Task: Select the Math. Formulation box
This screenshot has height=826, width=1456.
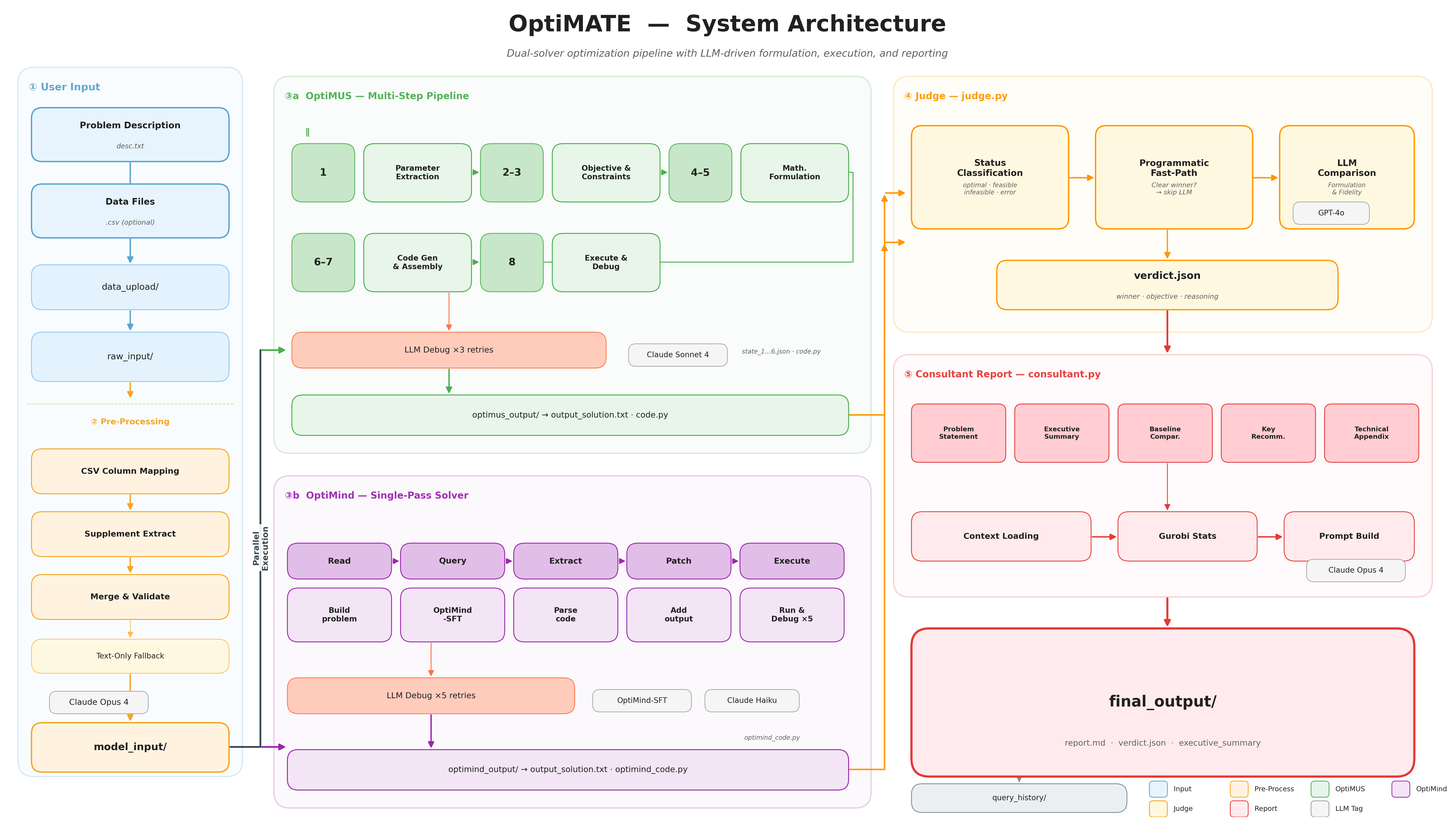Action: click(794, 173)
